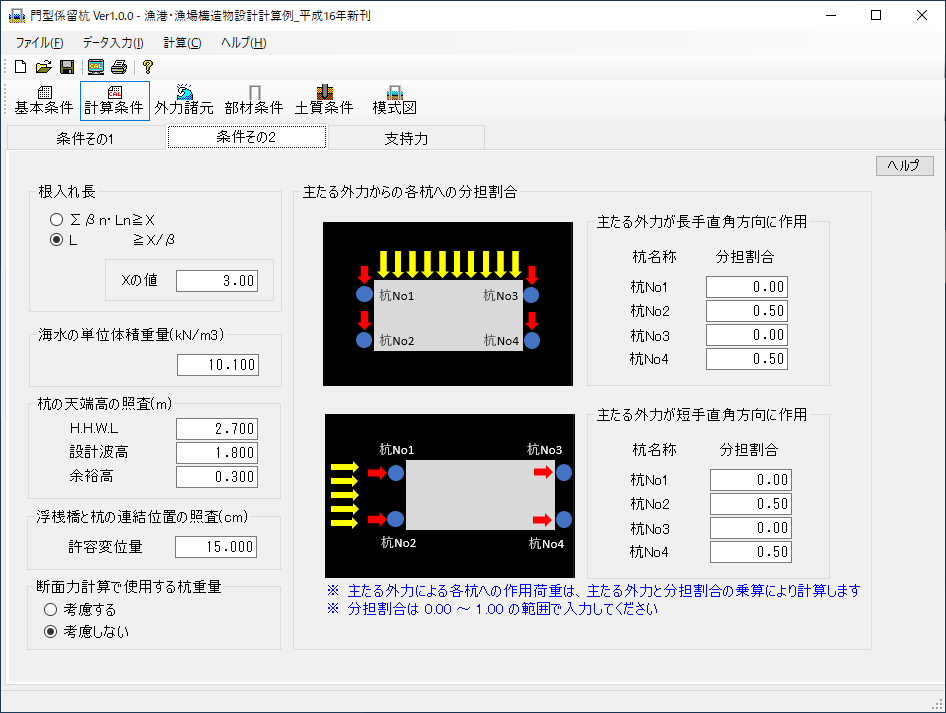946x713 pixels.
Task: Open the 模式図 section icon
Action: coord(395,101)
